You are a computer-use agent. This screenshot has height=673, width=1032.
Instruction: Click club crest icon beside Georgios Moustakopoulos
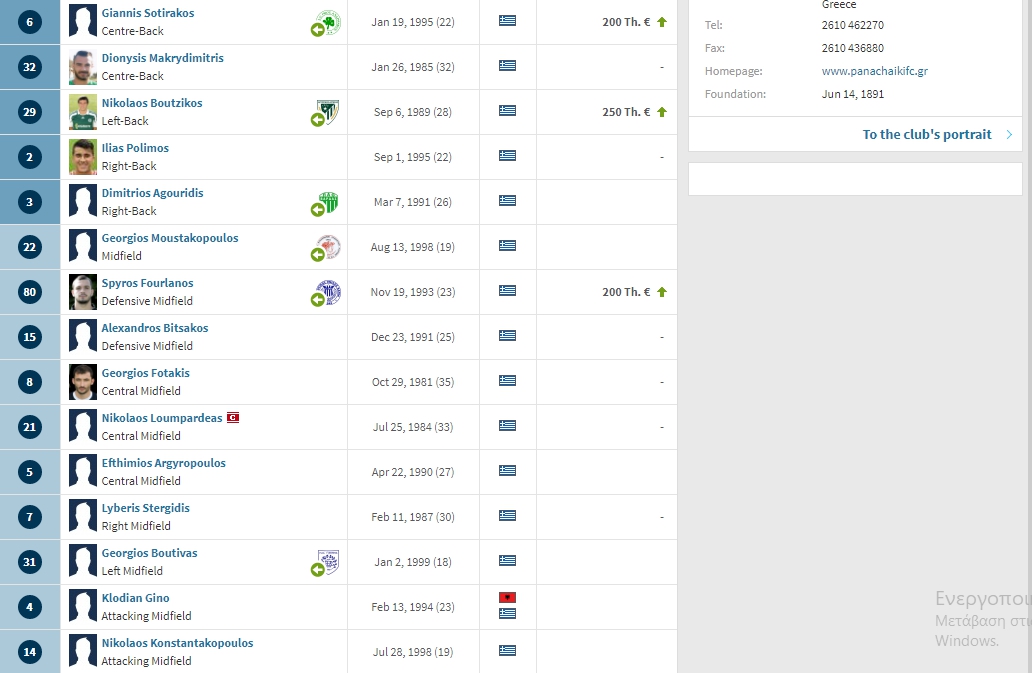[328, 247]
